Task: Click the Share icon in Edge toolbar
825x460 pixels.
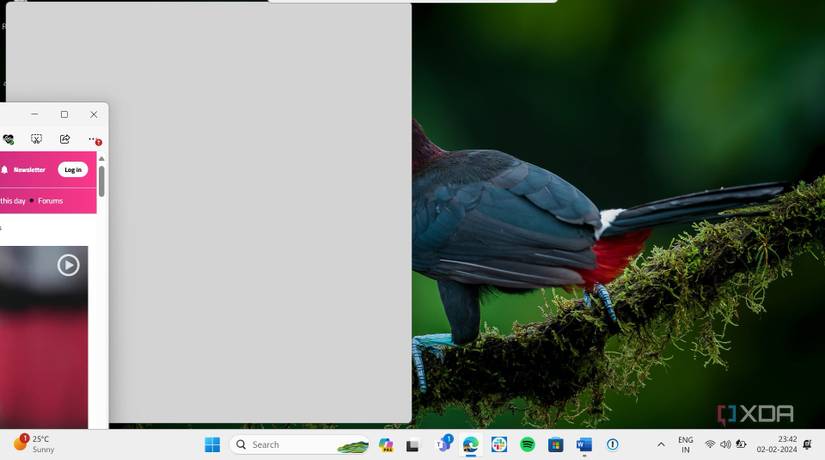Action: 65,139
